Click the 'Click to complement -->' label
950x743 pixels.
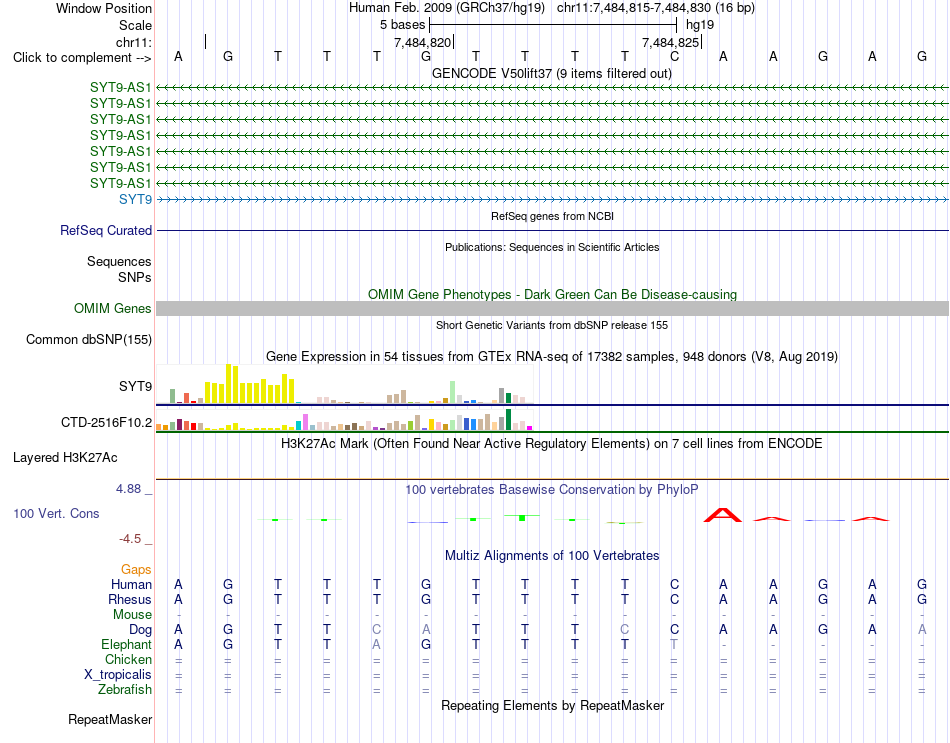(82, 58)
